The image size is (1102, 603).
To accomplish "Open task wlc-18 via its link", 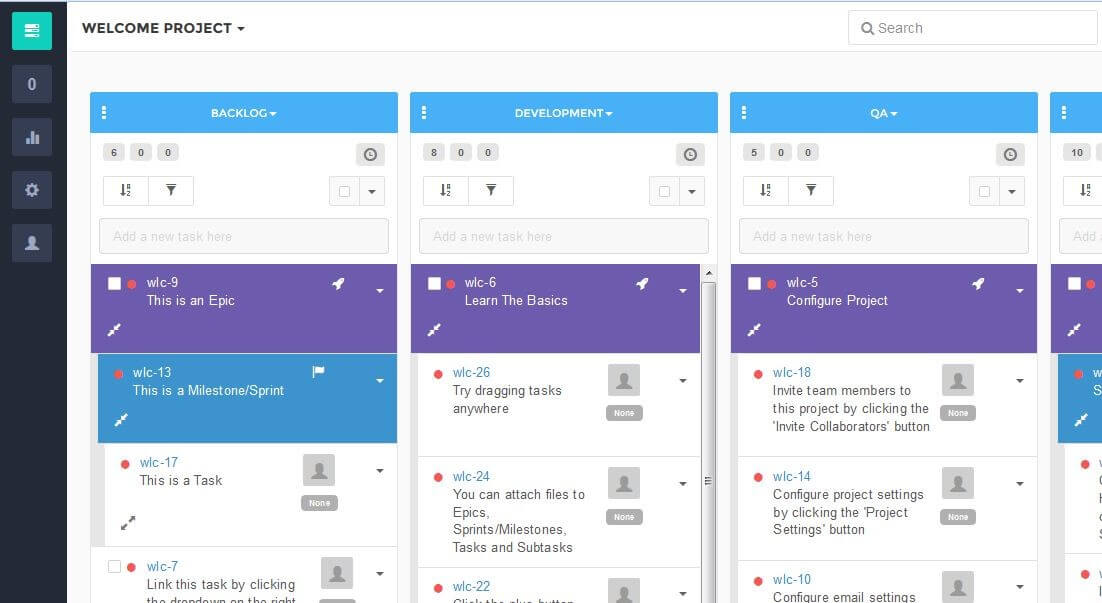I will pos(791,372).
